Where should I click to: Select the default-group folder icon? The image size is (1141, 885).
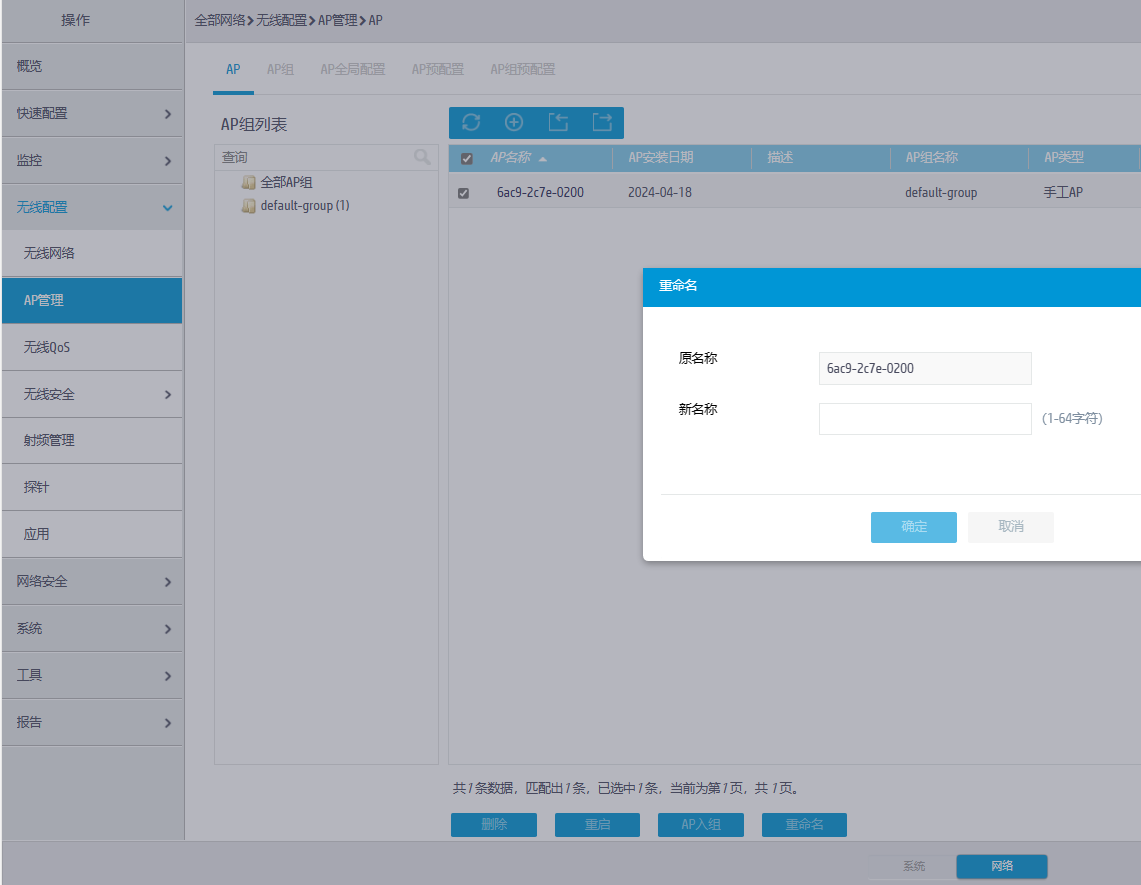point(249,206)
